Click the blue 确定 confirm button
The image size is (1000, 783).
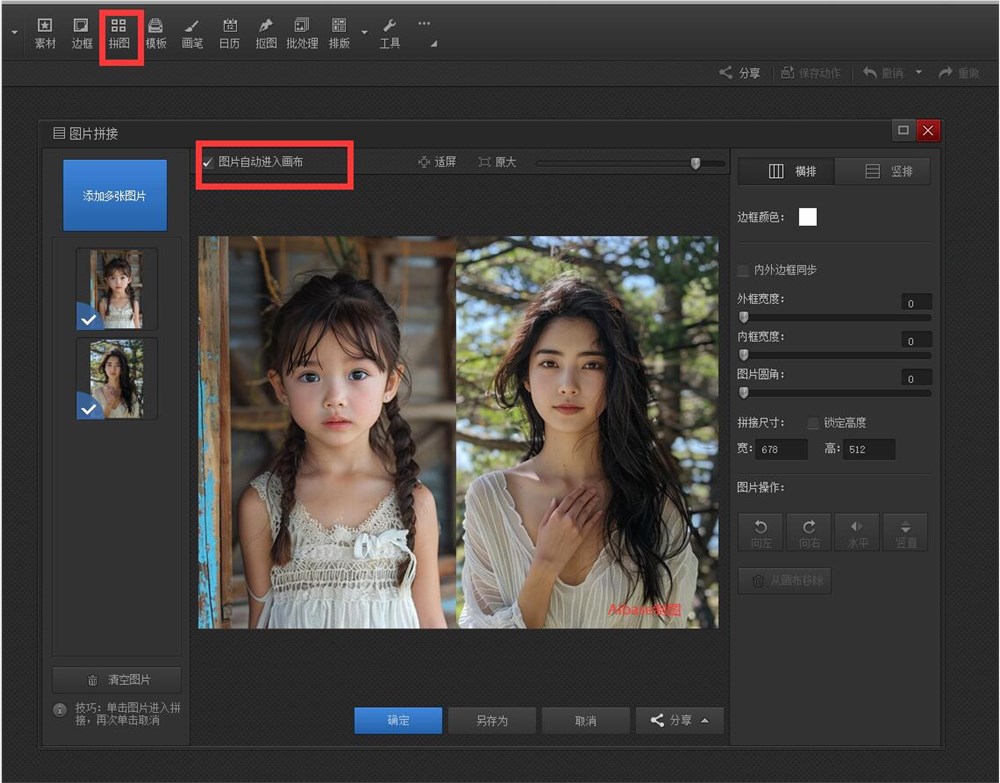pyautogui.click(x=398, y=721)
